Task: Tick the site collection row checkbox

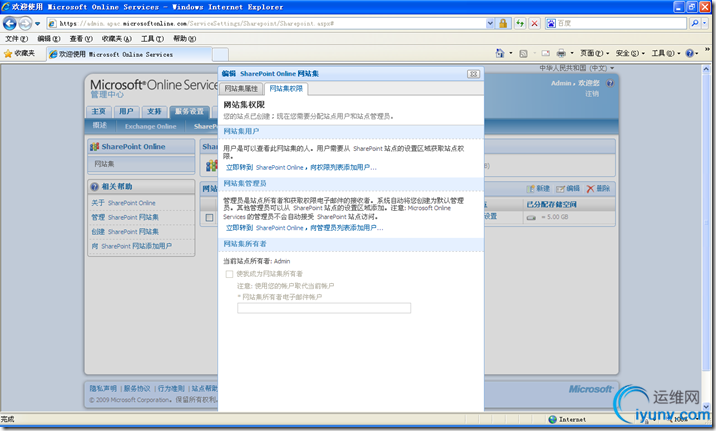Action: tap(209, 217)
